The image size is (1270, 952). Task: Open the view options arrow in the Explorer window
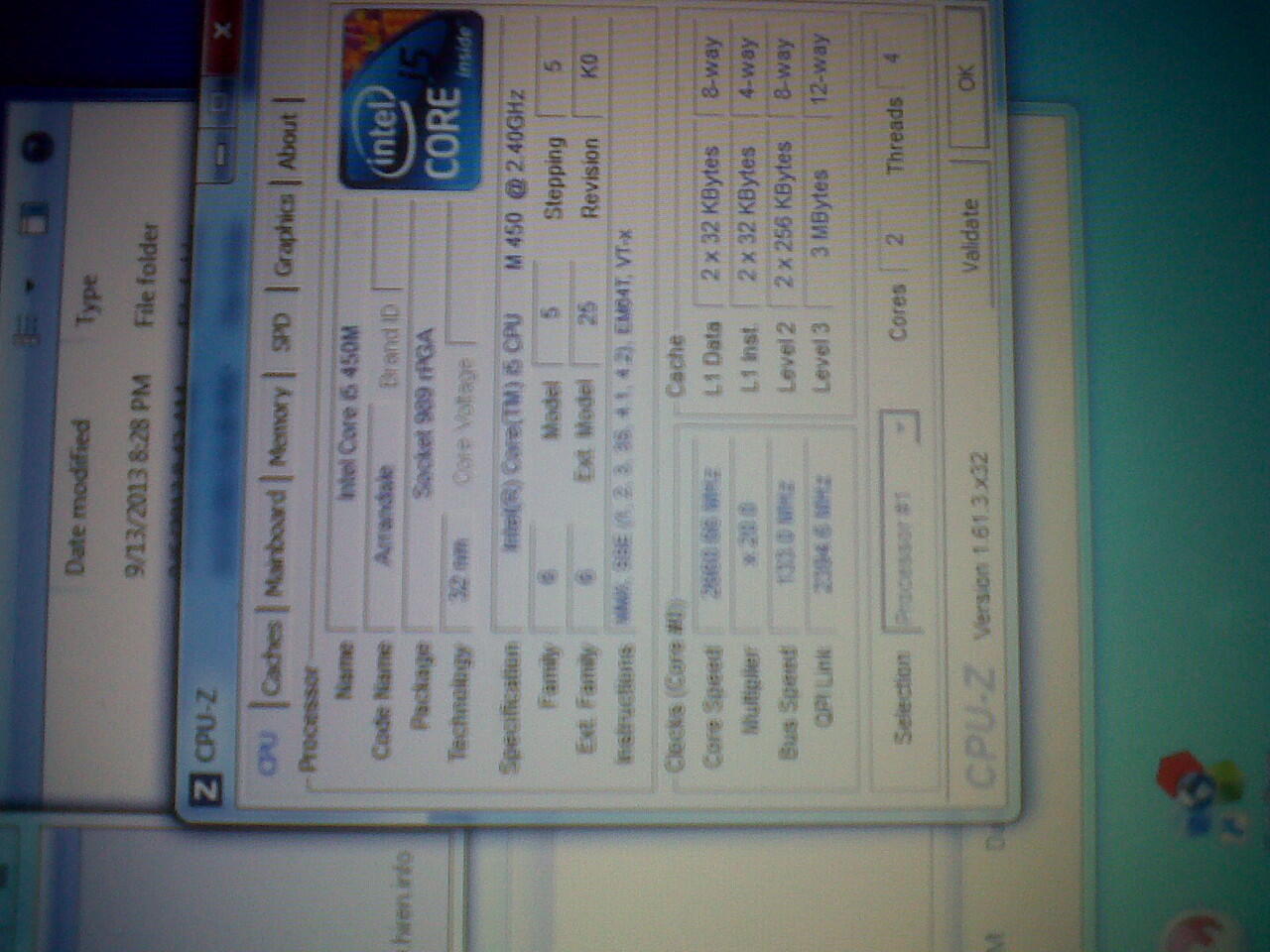(33, 287)
